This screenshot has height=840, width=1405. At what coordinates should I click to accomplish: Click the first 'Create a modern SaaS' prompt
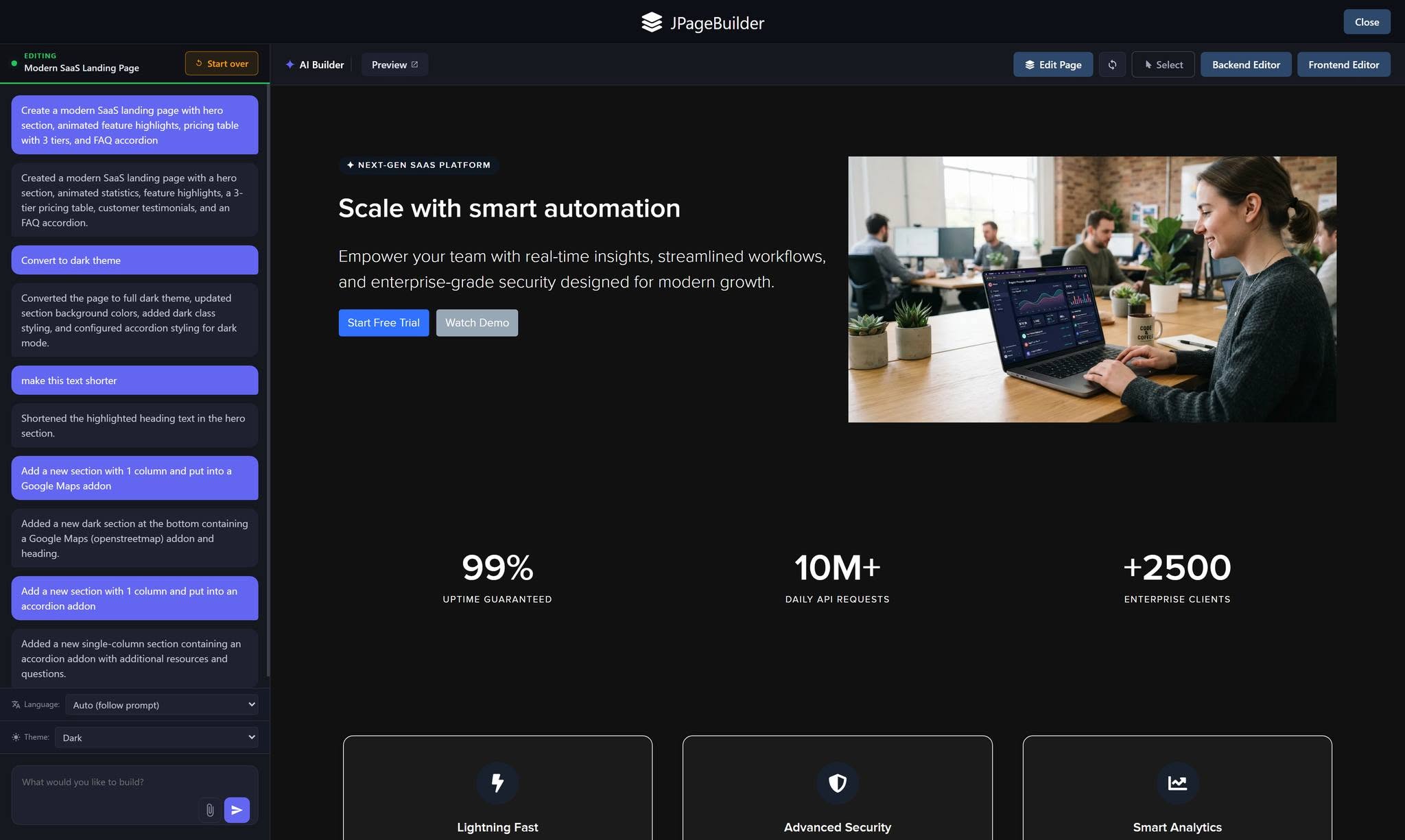click(x=134, y=125)
